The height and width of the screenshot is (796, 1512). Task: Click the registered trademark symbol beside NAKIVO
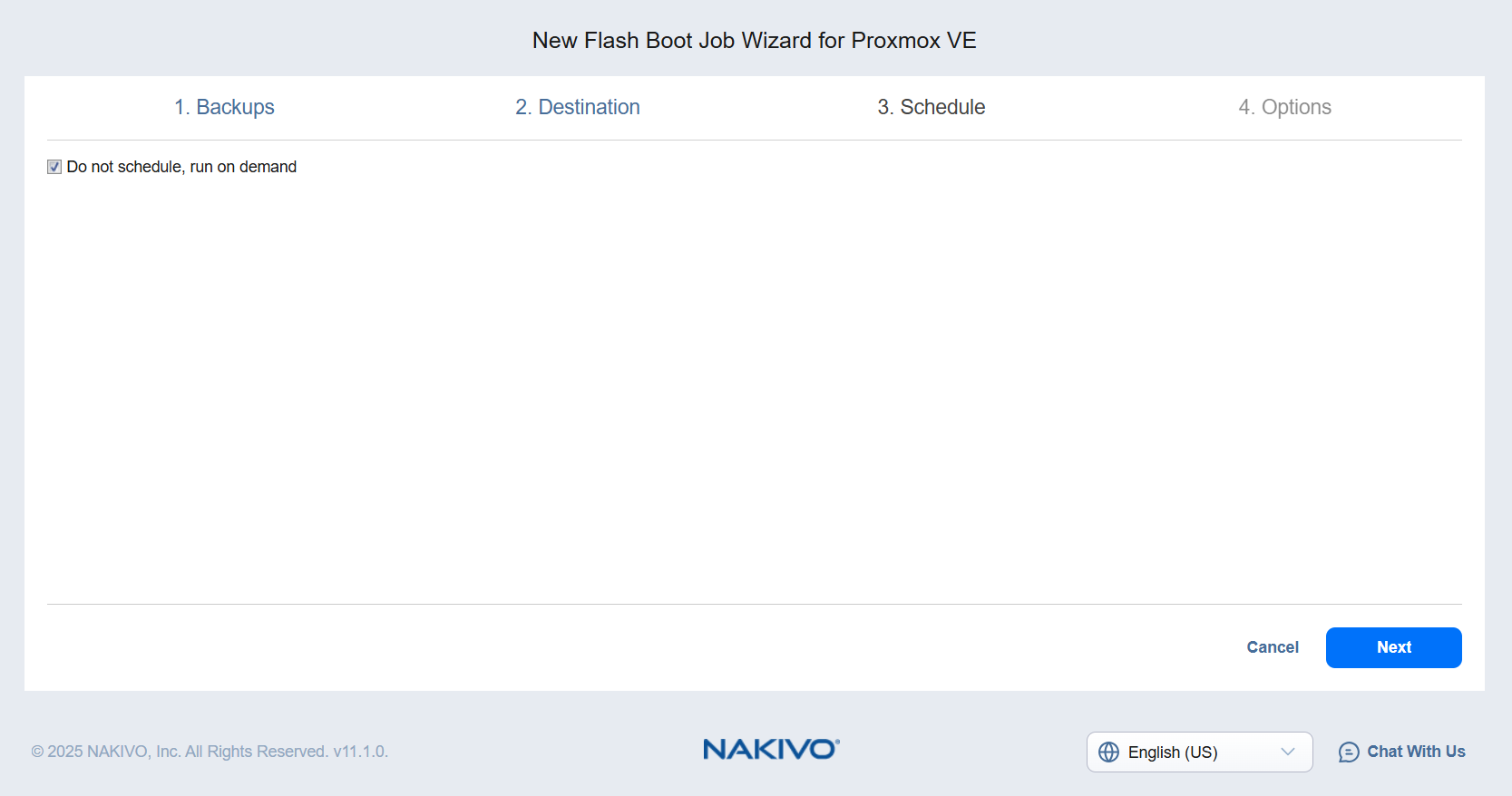837,741
